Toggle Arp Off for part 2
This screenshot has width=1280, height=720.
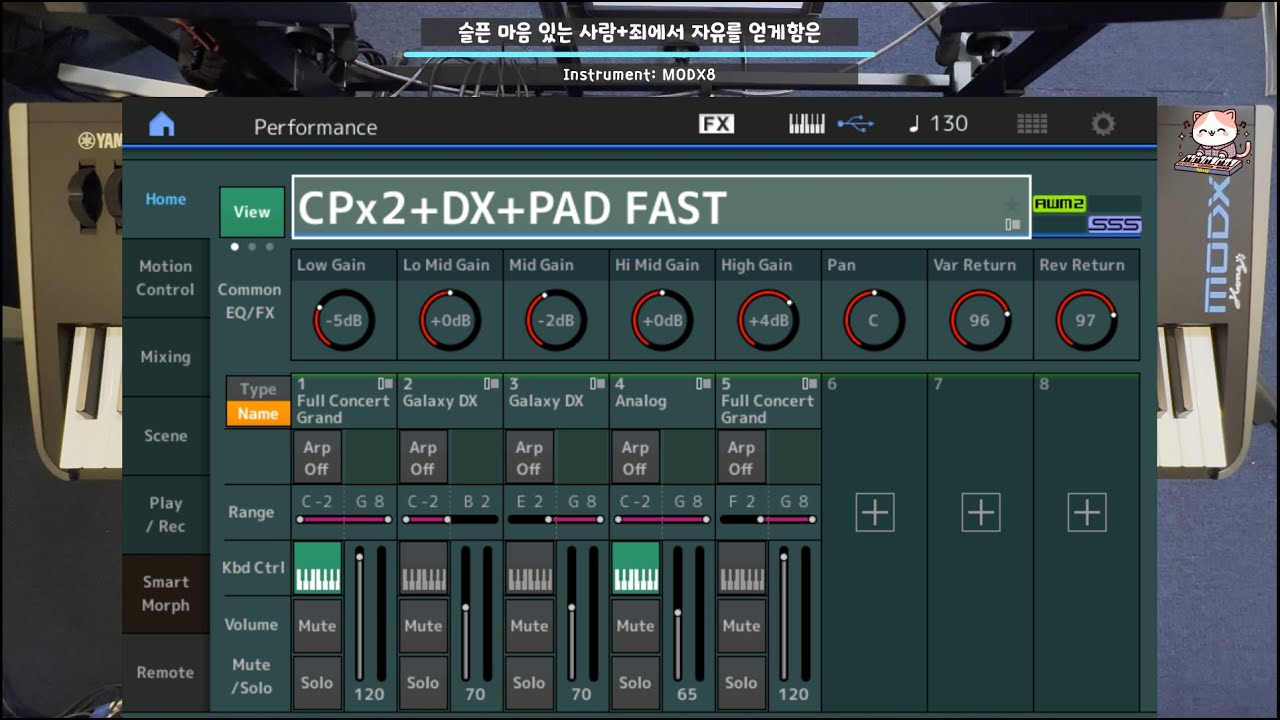[423, 458]
